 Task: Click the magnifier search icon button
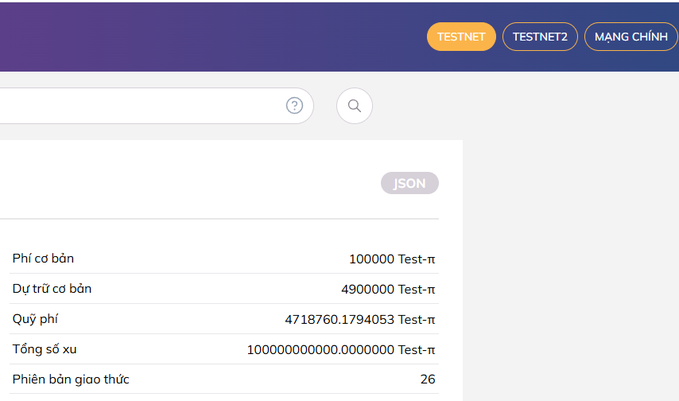[354, 106]
